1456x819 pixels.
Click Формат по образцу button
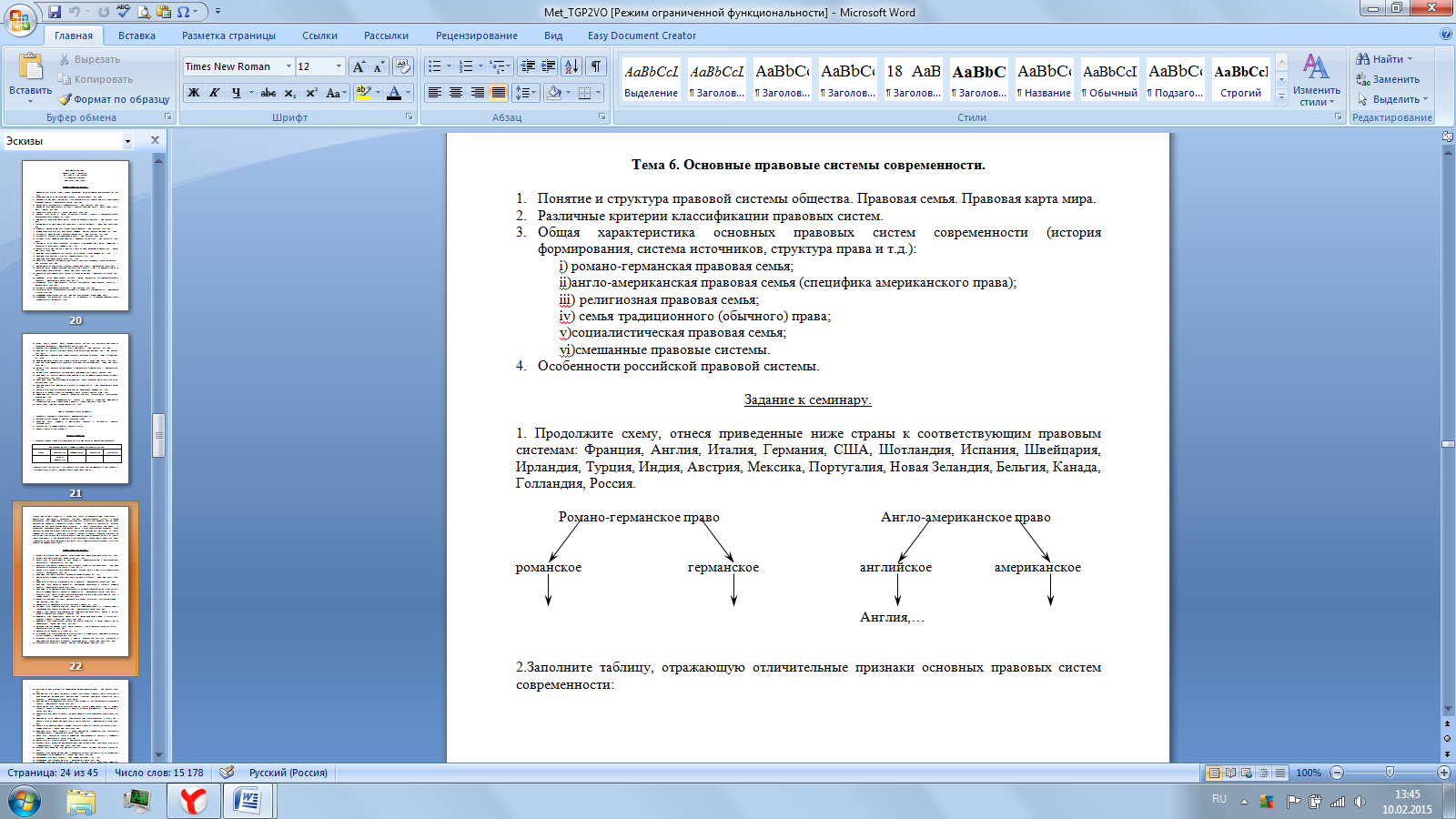pyautogui.click(x=114, y=99)
